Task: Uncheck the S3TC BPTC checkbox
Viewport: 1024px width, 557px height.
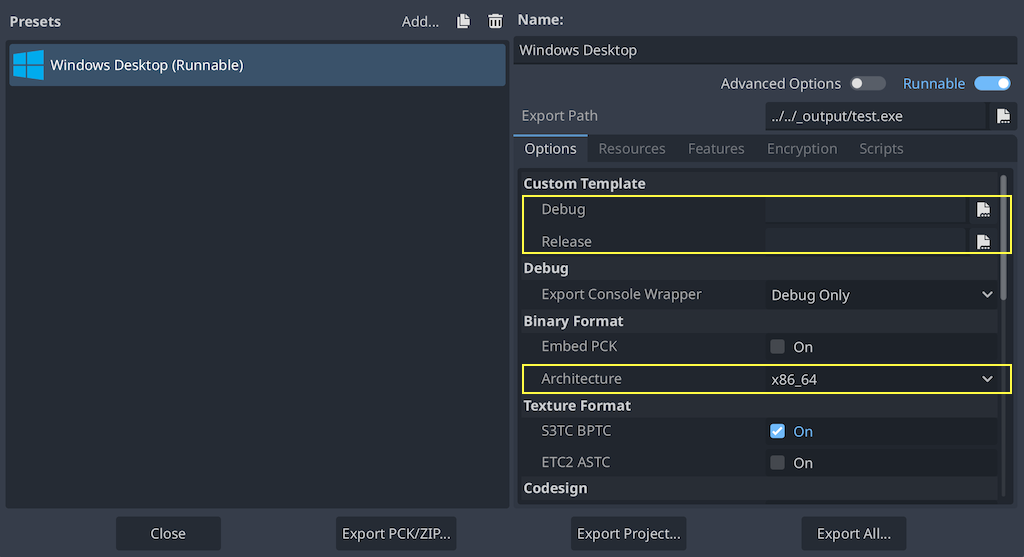Action: coord(778,432)
